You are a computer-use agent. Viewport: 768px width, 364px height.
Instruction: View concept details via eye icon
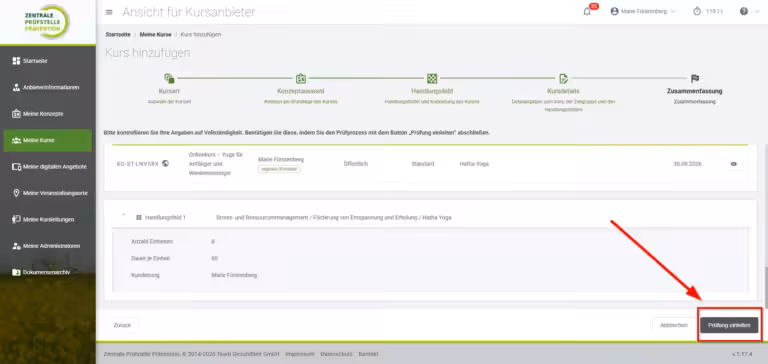click(733, 164)
